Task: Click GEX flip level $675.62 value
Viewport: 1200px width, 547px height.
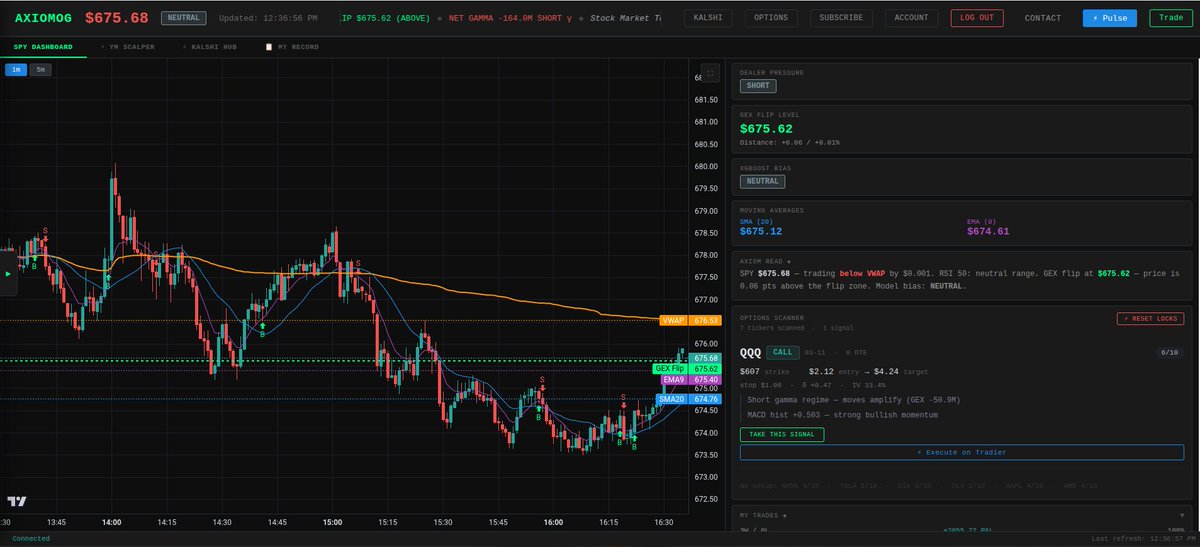Action: [x=766, y=128]
